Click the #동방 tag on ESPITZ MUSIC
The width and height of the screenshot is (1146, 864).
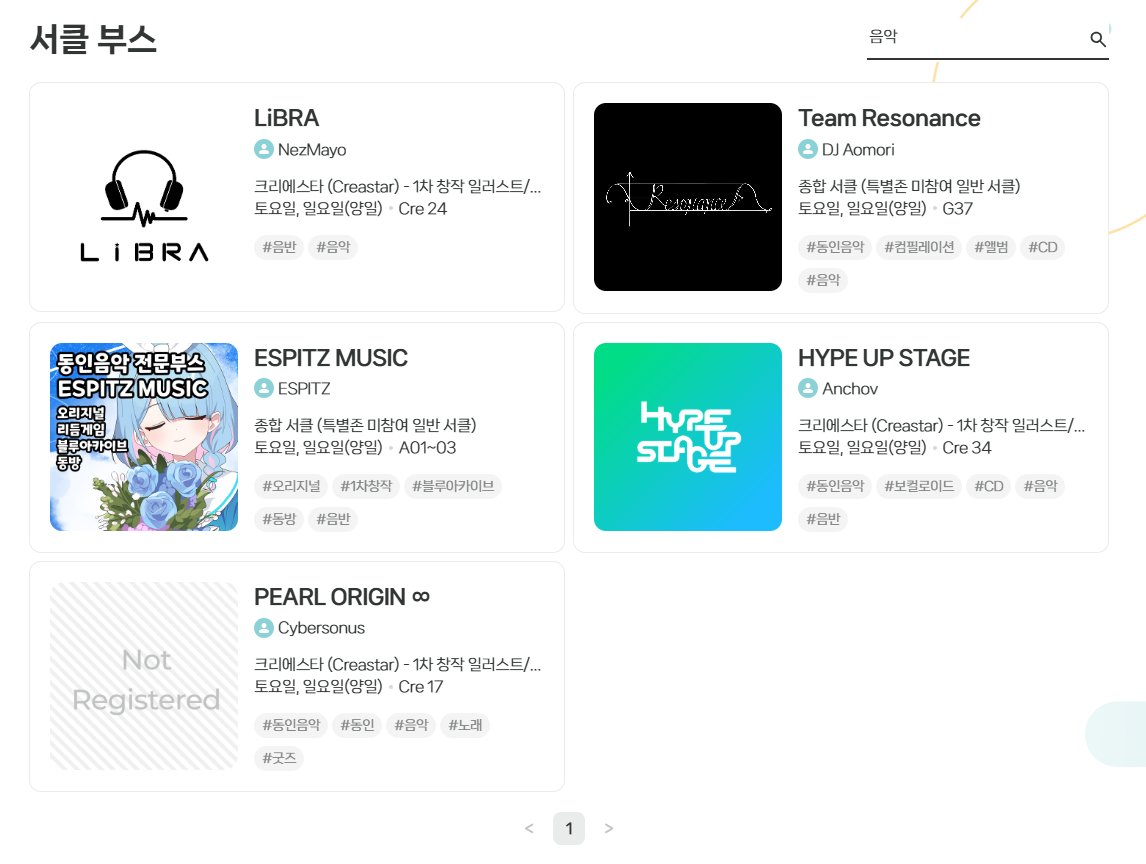click(x=279, y=519)
